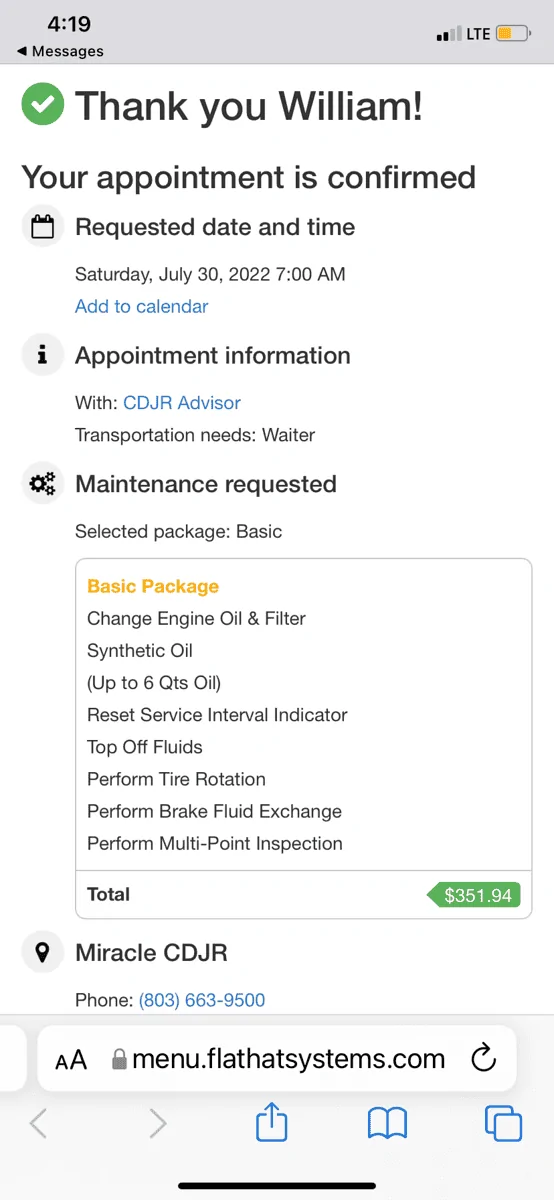Tap the info icon beside Appointment information

pos(42,355)
